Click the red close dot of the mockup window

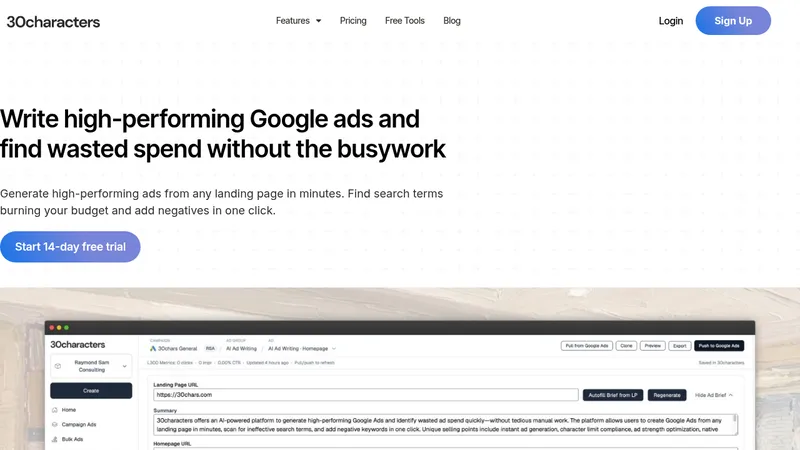[x=52, y=328]
